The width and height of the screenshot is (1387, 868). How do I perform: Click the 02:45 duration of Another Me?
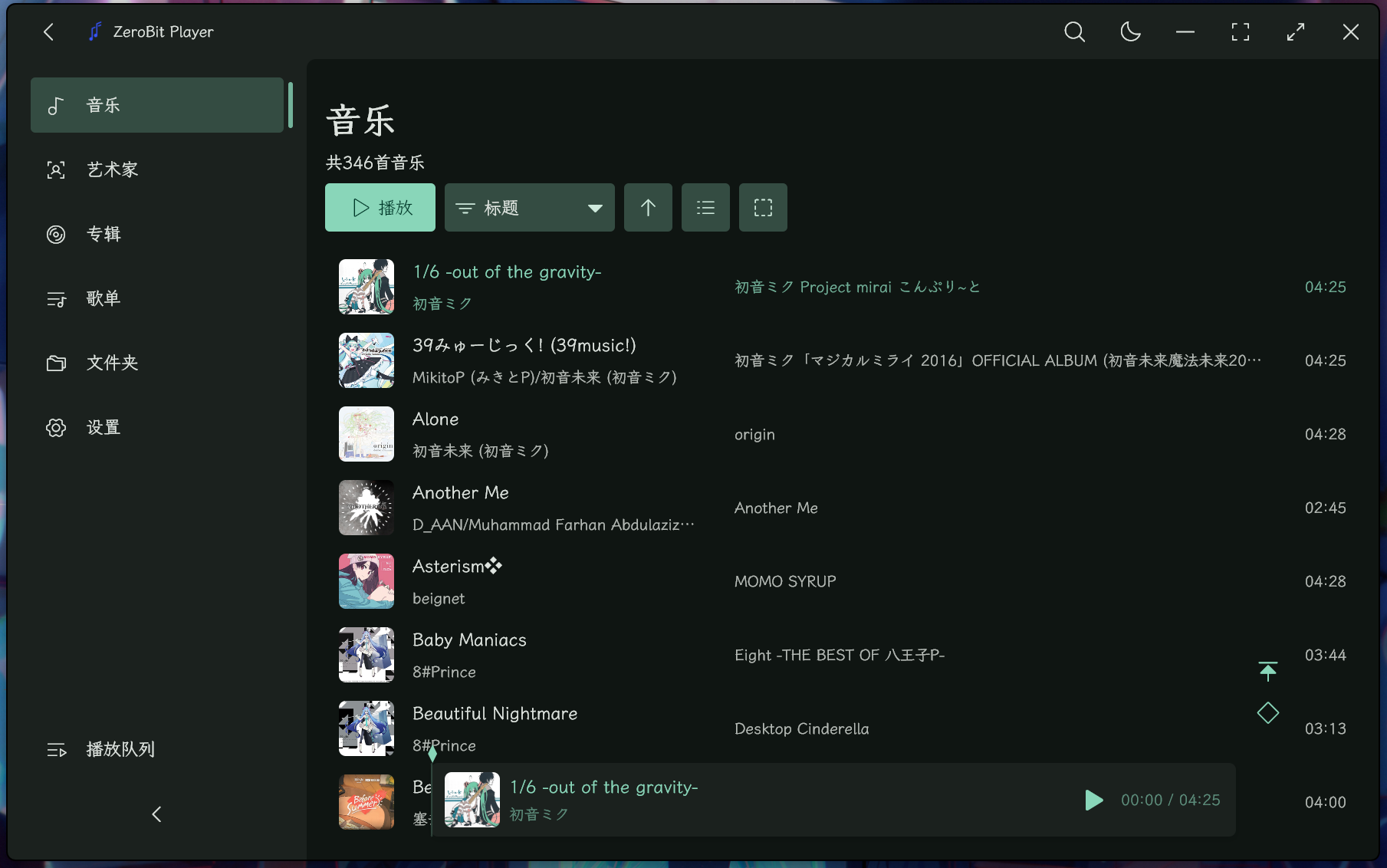(x=1325, y=508)
